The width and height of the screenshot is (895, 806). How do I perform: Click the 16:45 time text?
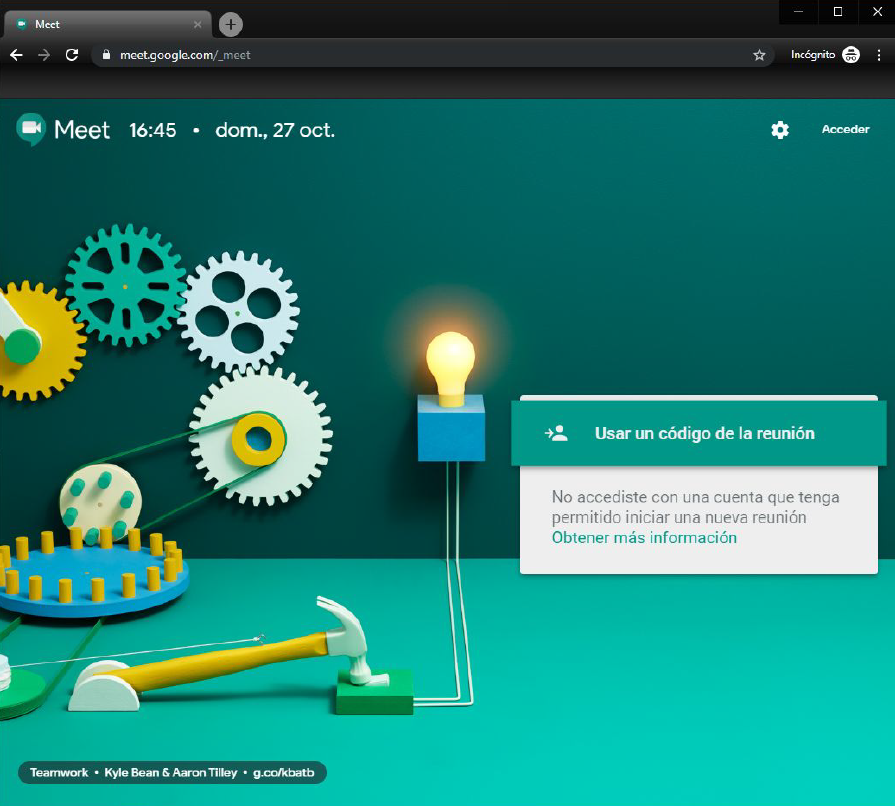[152, 130]
